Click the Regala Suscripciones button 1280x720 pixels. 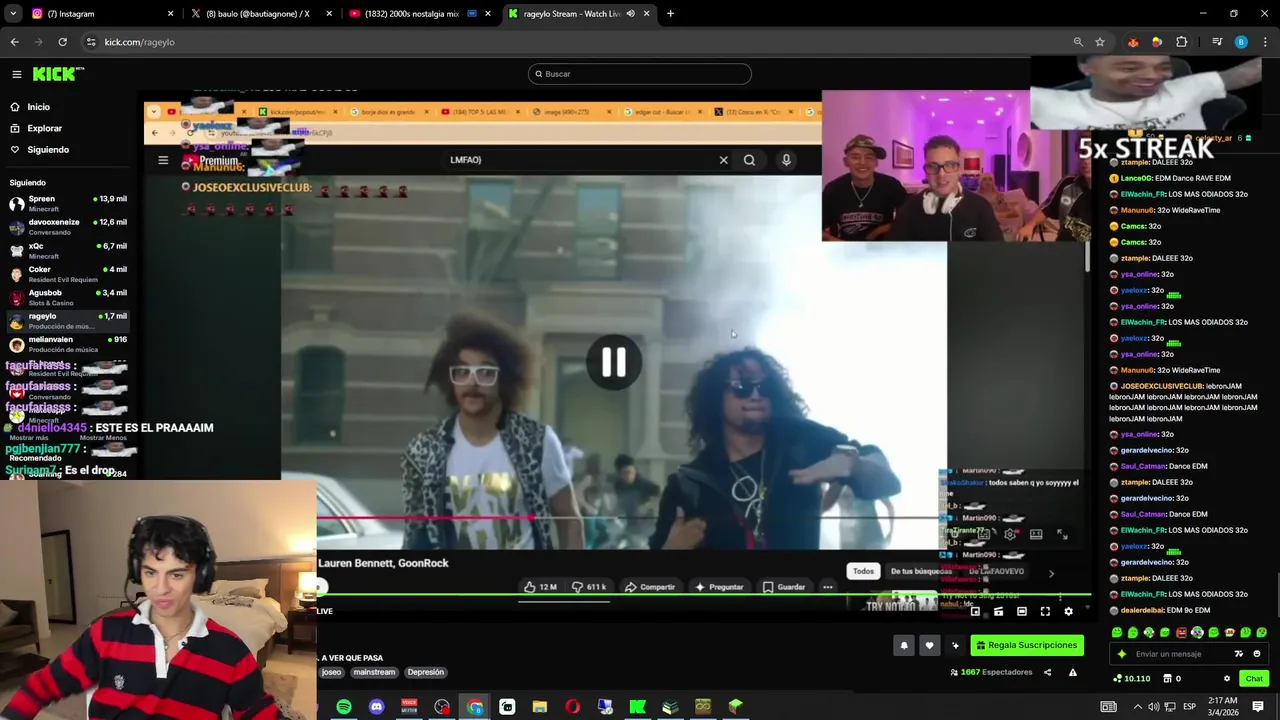[x=1027, y=645]
